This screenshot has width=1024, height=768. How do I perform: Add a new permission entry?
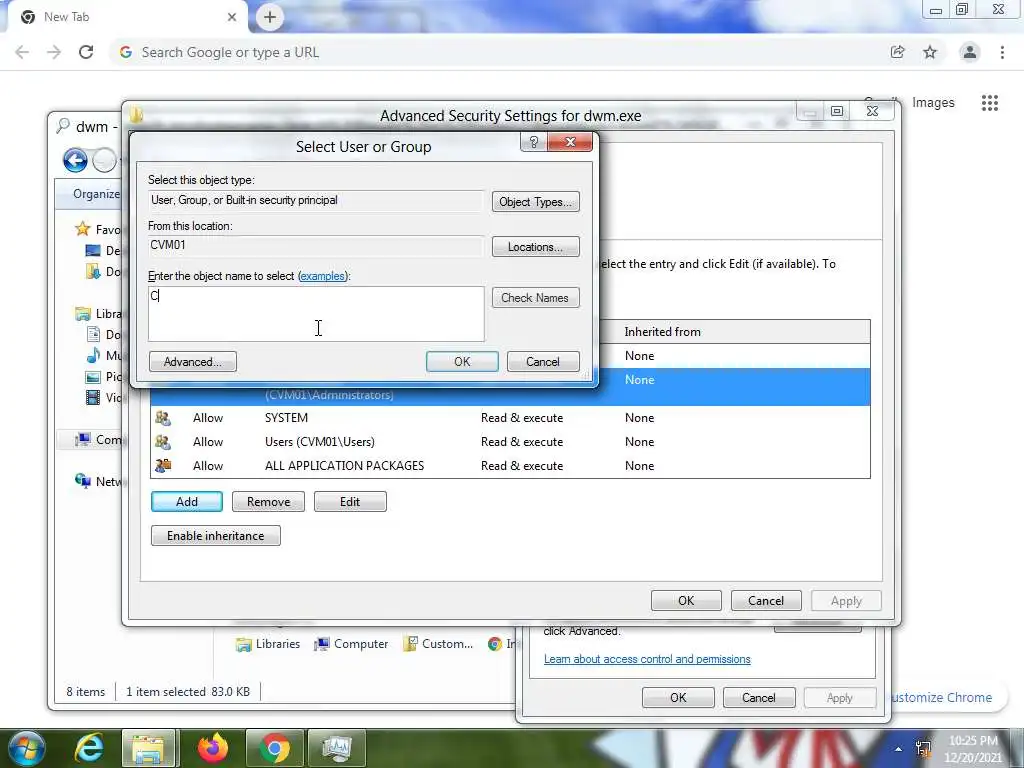click(187, 502)
